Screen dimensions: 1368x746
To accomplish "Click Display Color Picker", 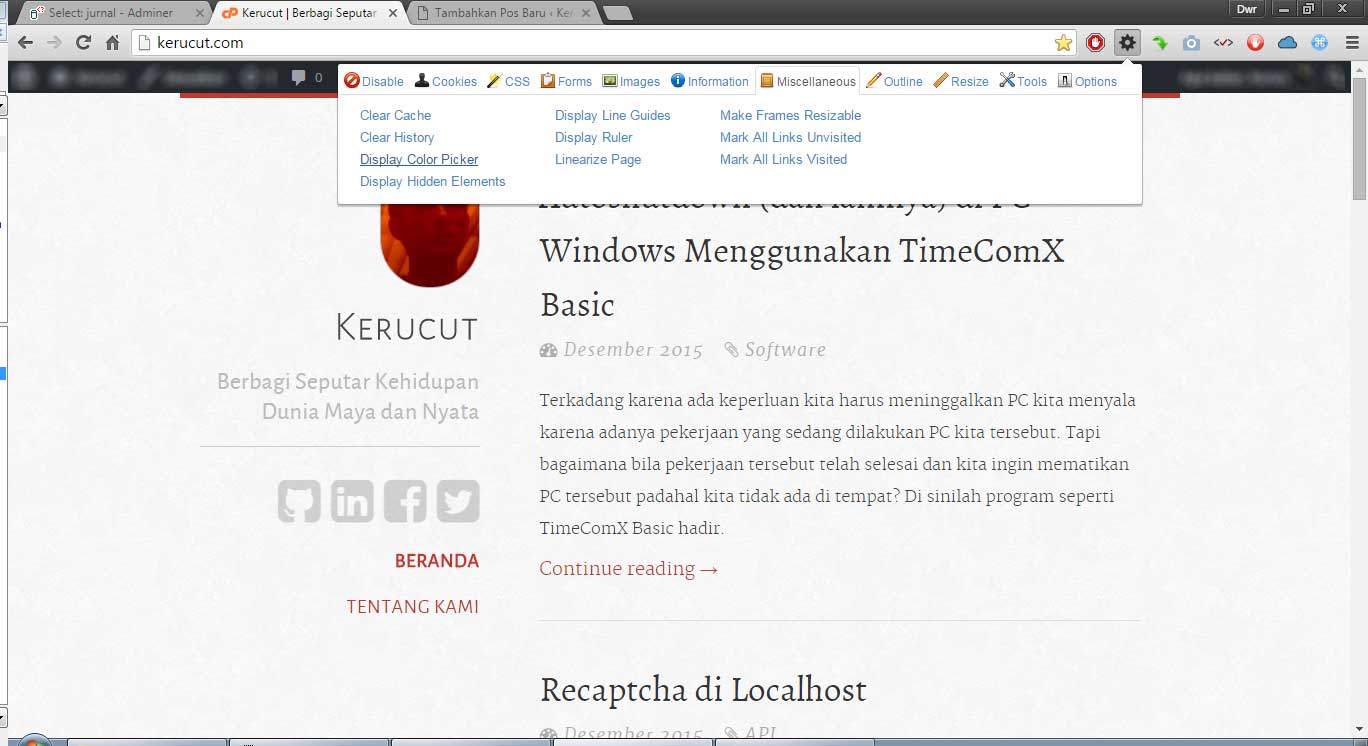I will click(419, 159).
